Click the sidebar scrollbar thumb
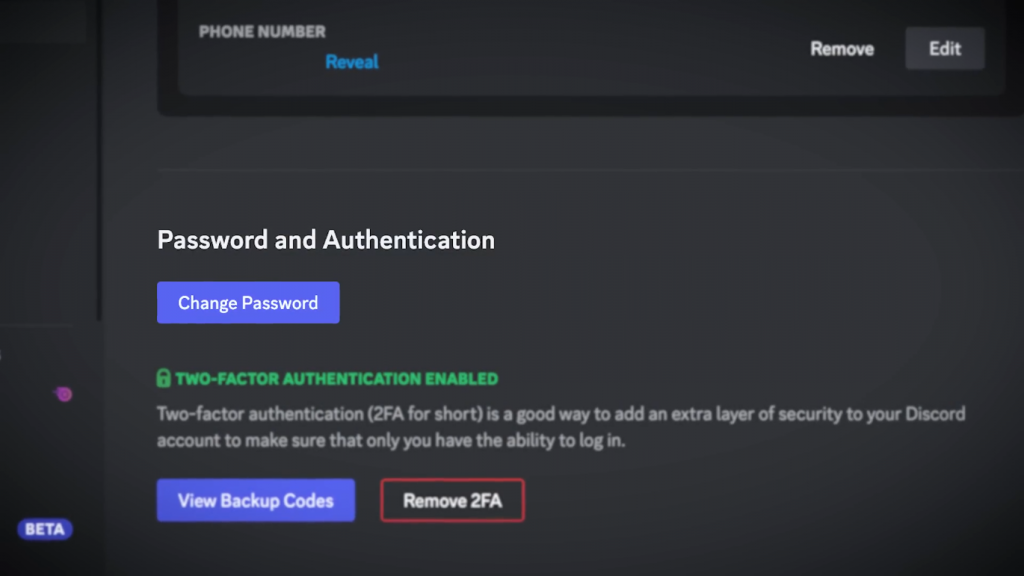Image resolution: width=1024 pixels, height=576 pixels. coord(98,160)
